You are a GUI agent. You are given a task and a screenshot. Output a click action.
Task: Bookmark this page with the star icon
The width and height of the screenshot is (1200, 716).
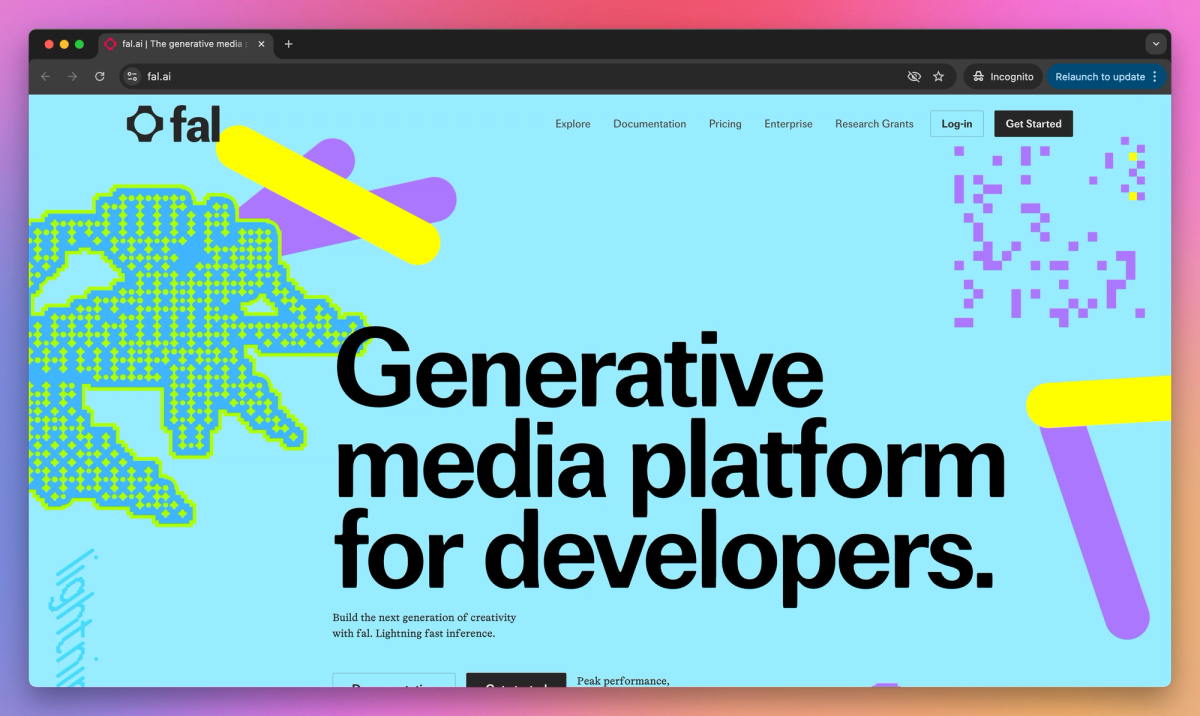(x=938, y=76)
